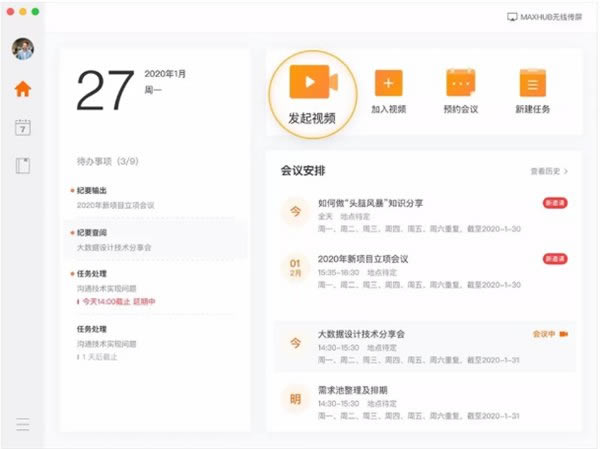The width and height of the screenshot is (600, 449).
Task: Open the hamburger menu at sidebar bottom
Action: click(23, 425)
